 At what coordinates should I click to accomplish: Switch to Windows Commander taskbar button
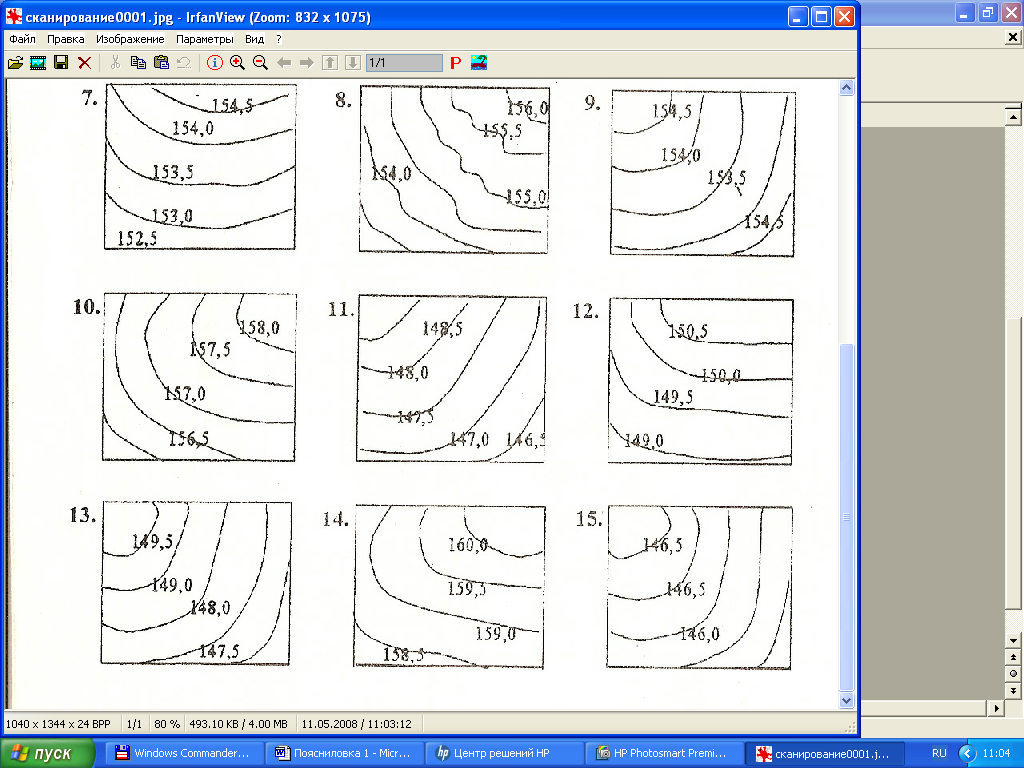[184, 753]
